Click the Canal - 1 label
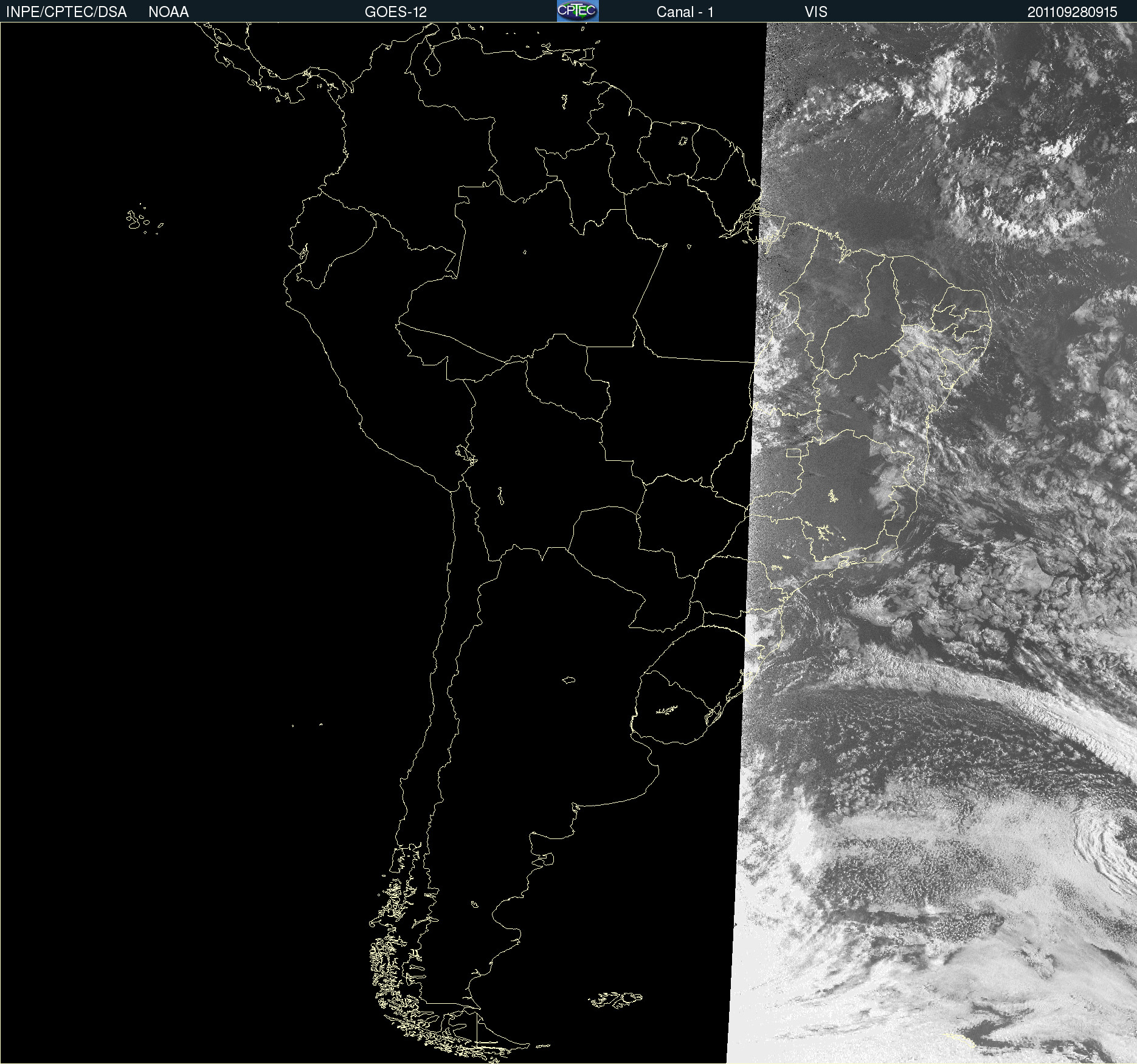1137x1064 pixels. coord(685,12)
